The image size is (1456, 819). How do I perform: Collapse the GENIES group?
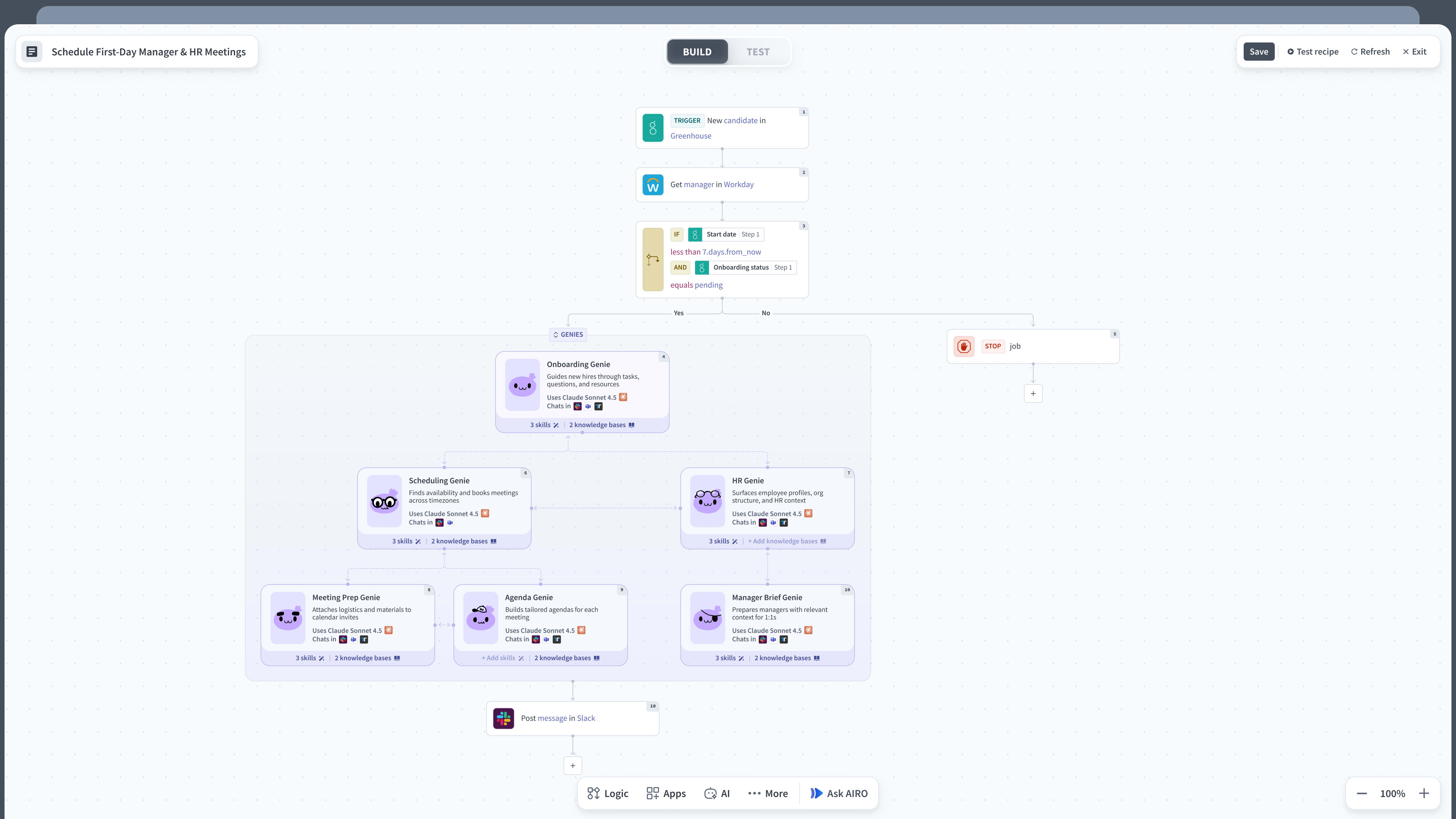pyautogui.click(x=568, y=334)
